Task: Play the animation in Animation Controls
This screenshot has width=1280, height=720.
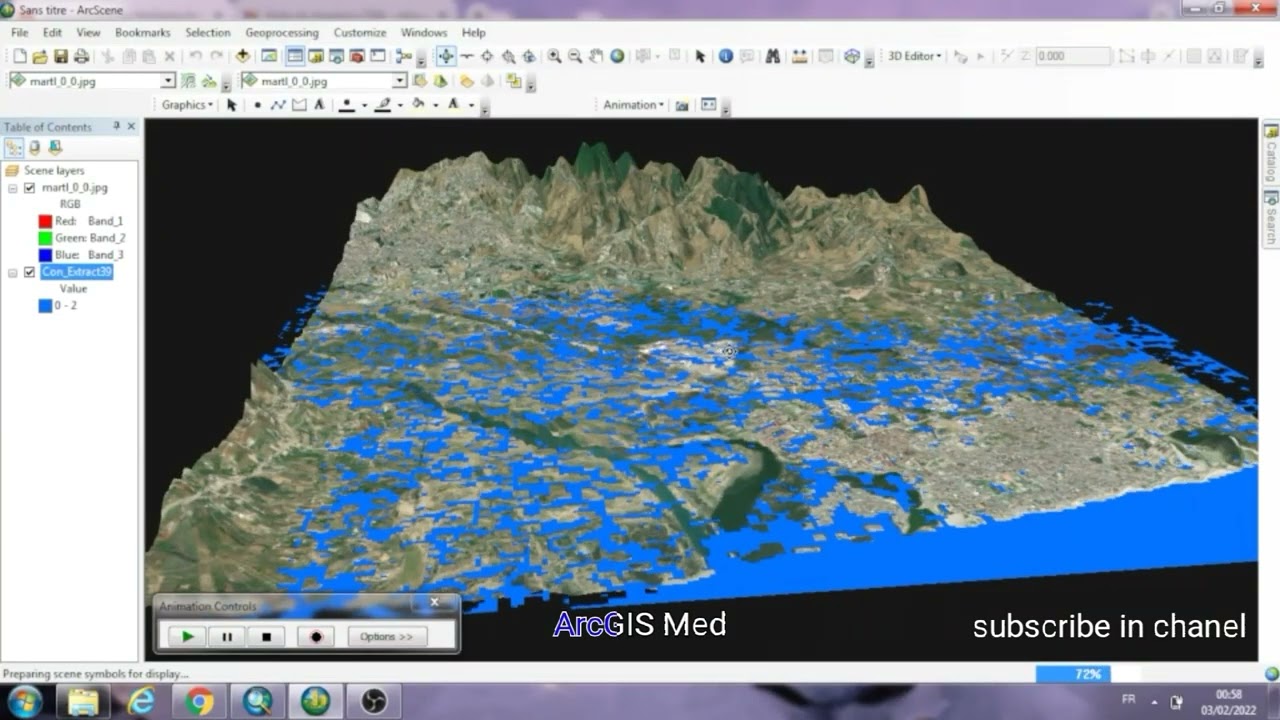Action: tap(187, 636)
